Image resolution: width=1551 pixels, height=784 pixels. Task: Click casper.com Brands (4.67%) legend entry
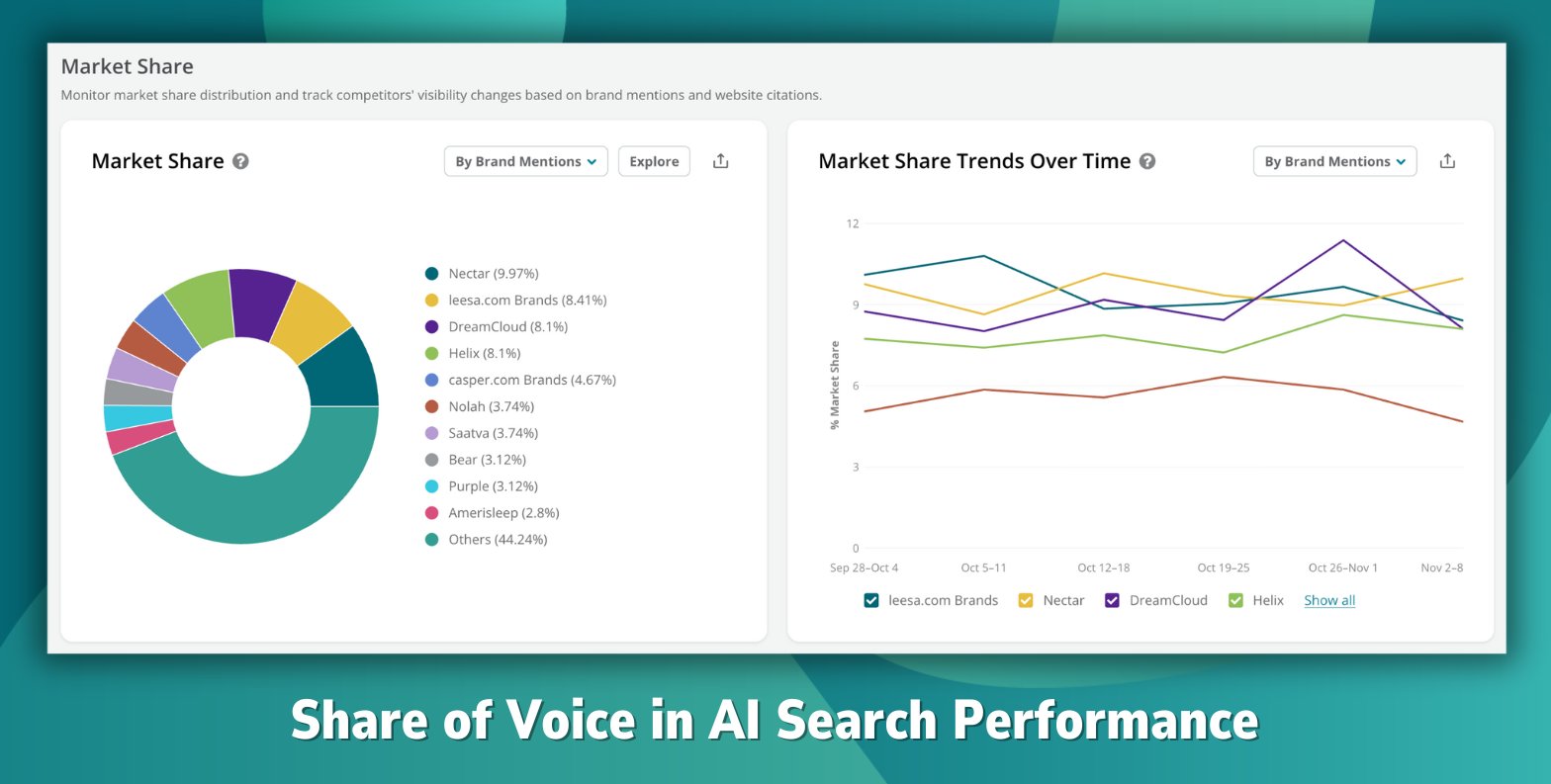pyautogui.click(x=520, y=380)
